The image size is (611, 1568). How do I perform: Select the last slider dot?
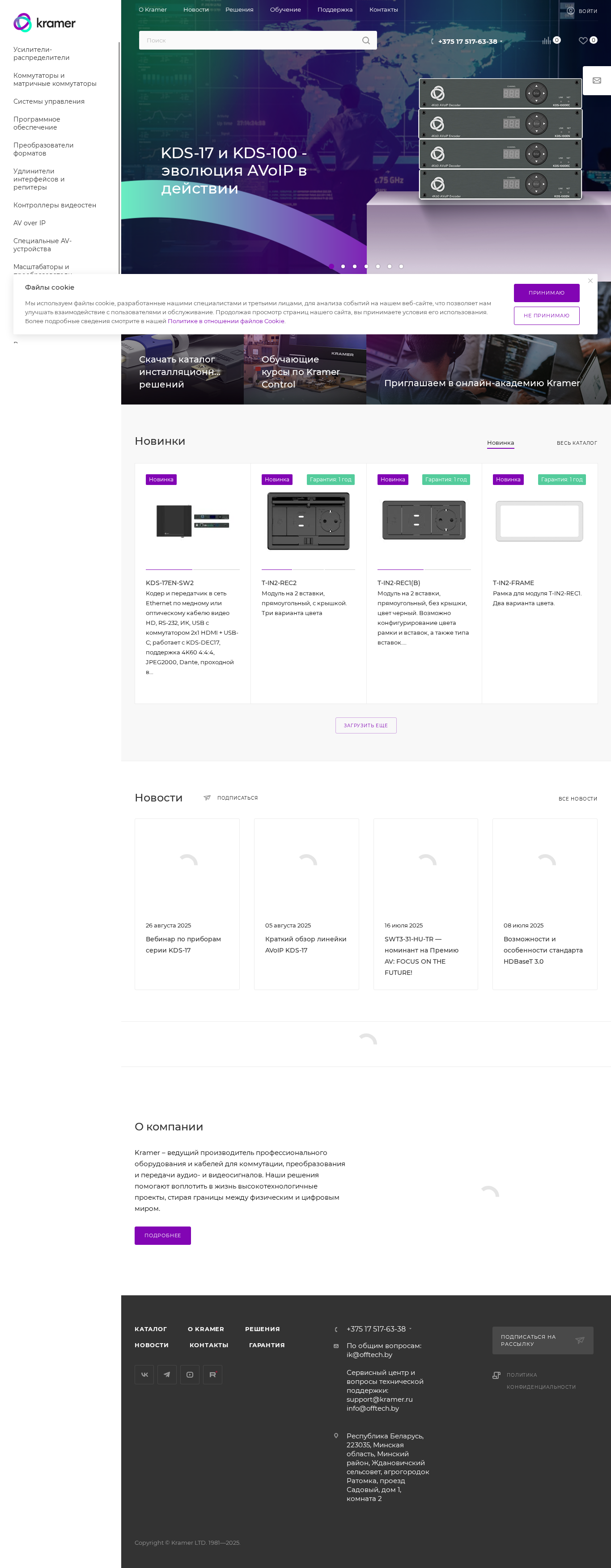401,266
